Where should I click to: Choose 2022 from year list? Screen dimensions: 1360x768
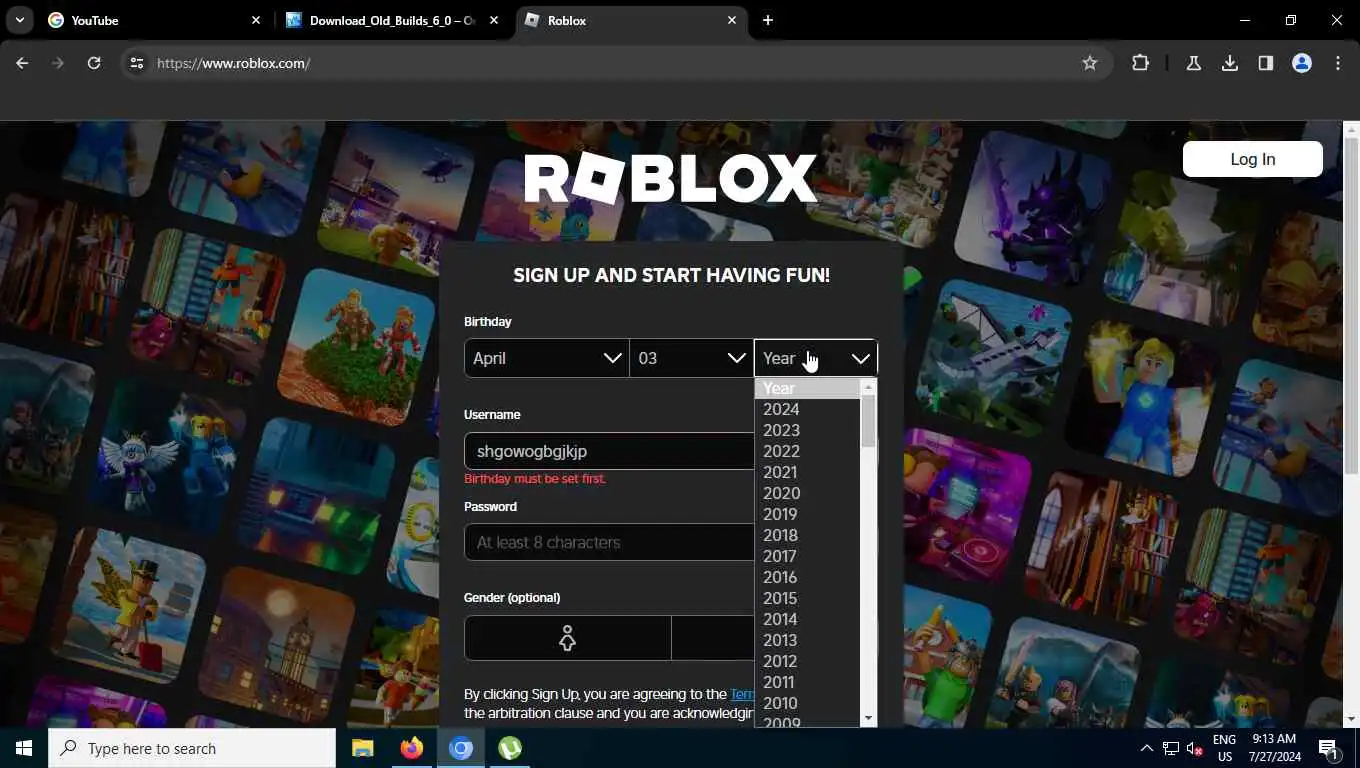[x=807, y=451]
